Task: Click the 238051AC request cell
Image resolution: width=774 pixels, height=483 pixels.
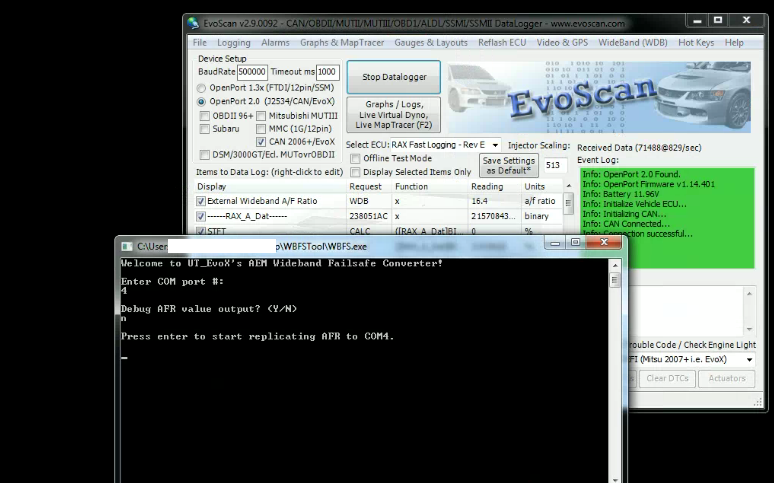Action: (x=368, y=216)
